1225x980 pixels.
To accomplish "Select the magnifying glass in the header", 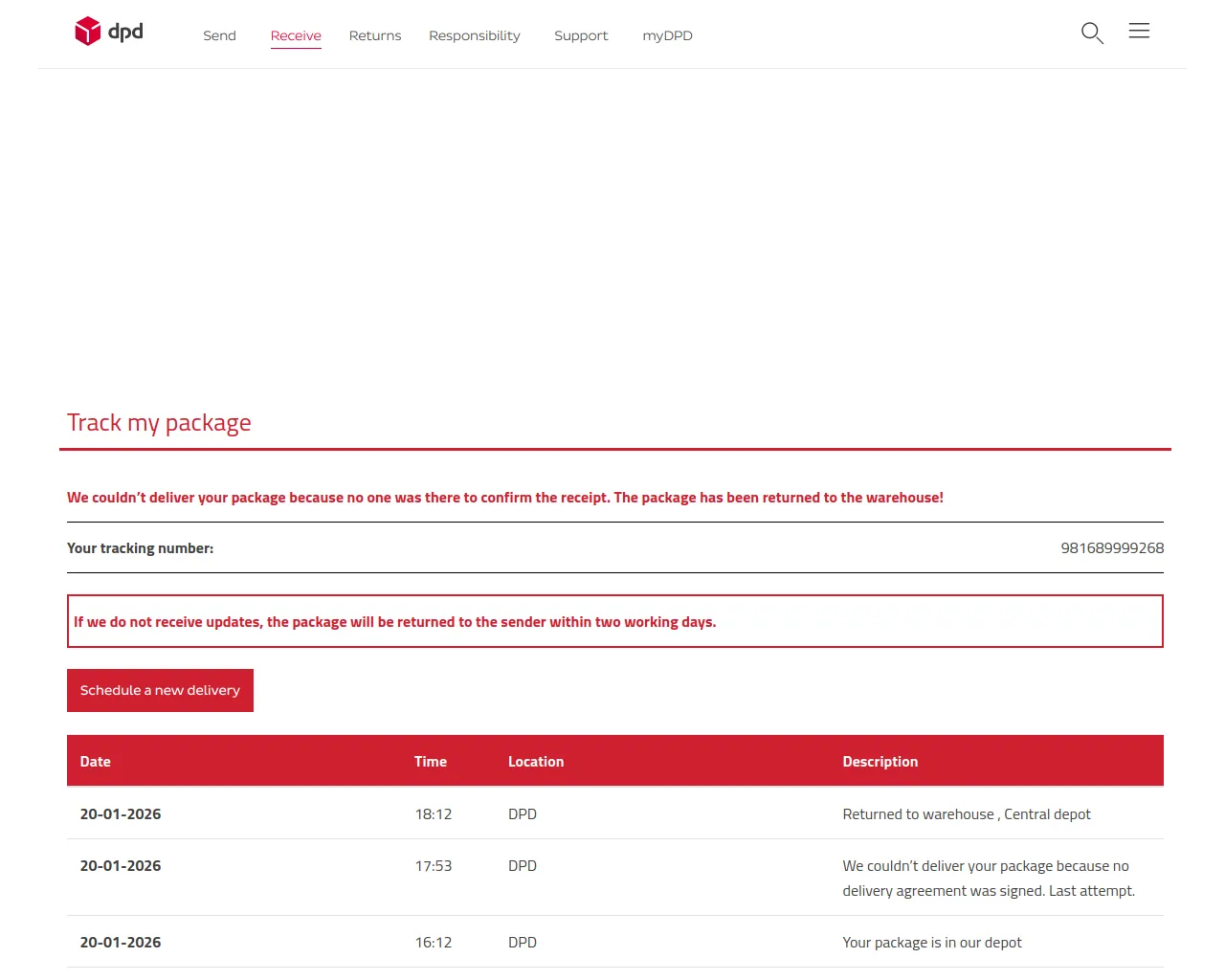I will tap(1091, 33).
